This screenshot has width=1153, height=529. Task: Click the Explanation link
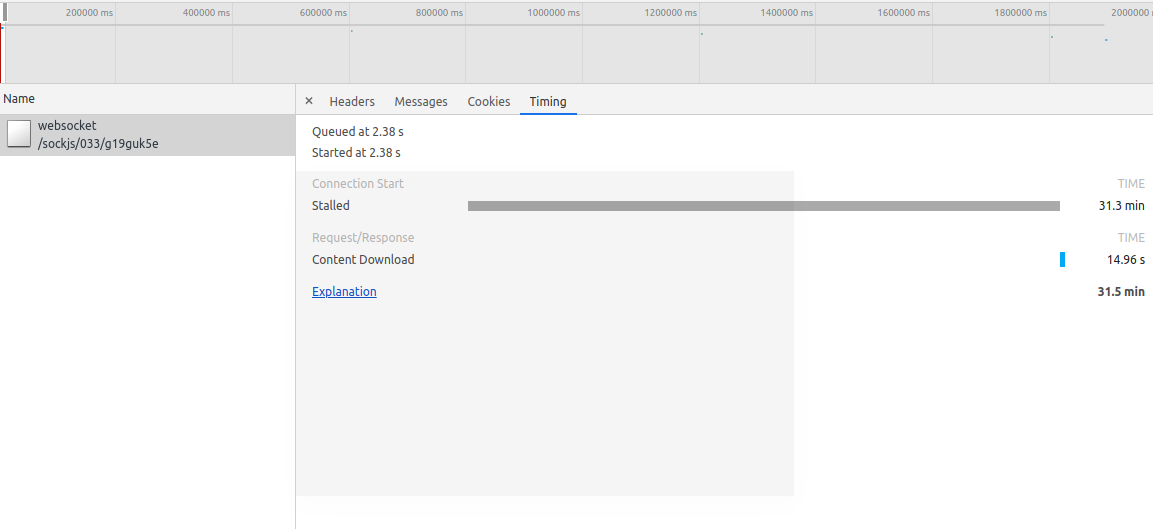coord(344,291)
